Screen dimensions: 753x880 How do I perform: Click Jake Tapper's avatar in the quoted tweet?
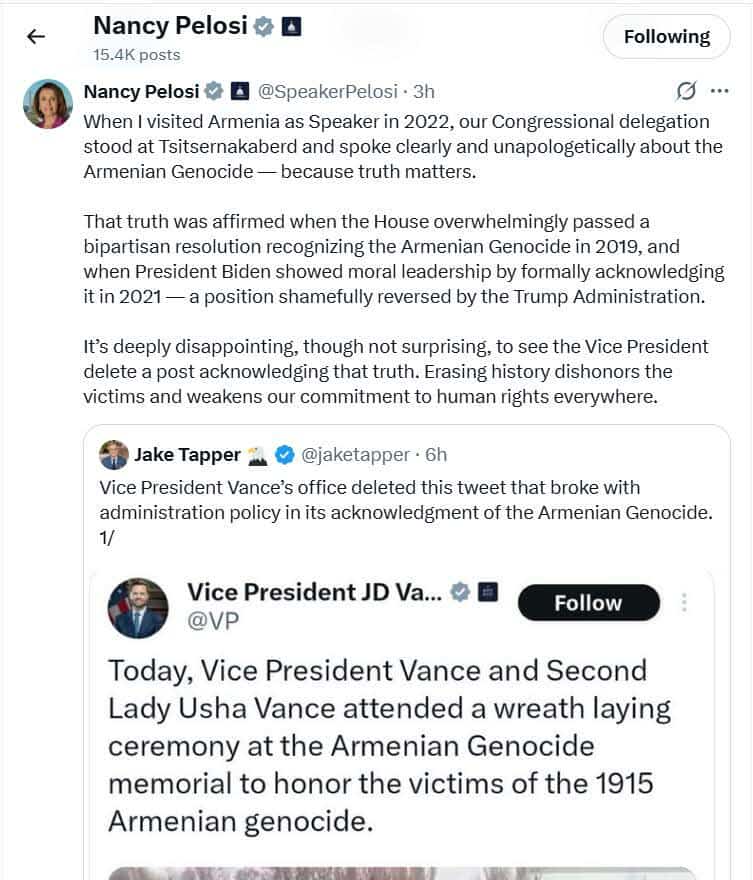tap(113, 455)
